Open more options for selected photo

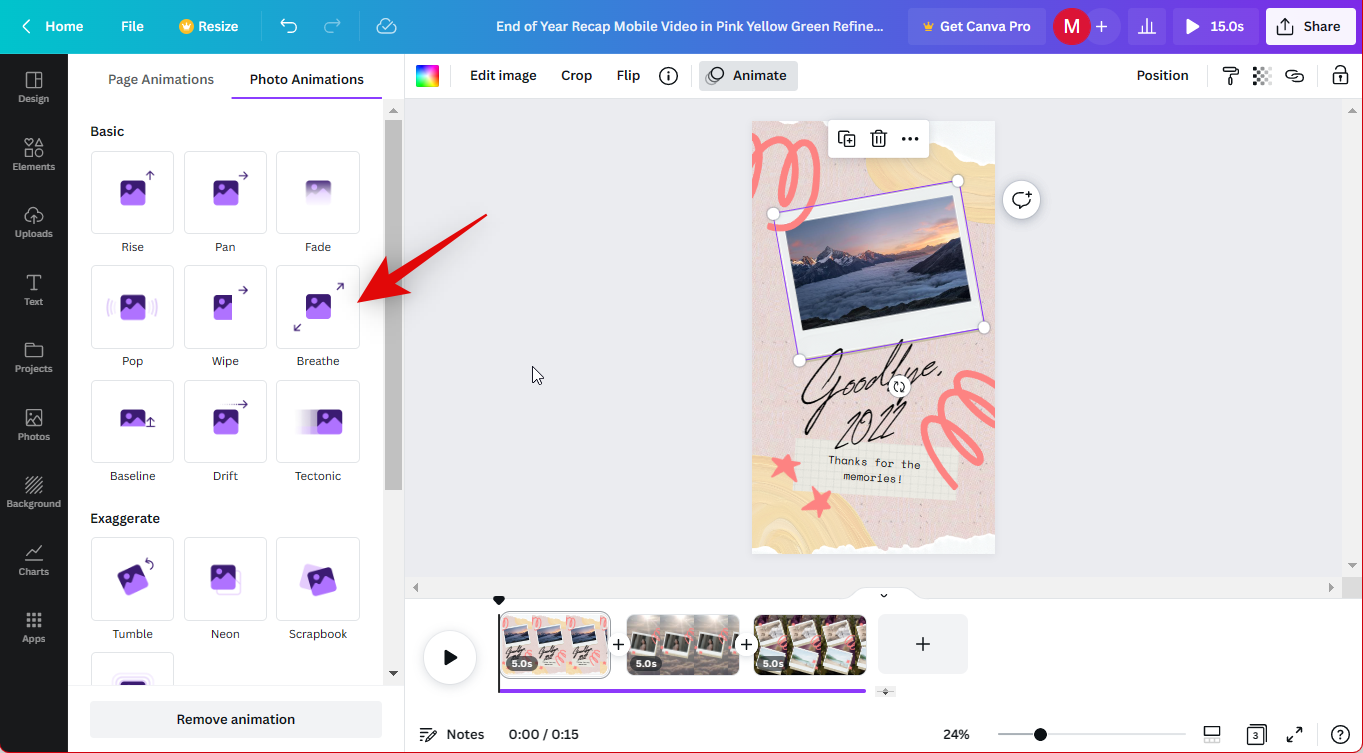(x=910, y=139)
